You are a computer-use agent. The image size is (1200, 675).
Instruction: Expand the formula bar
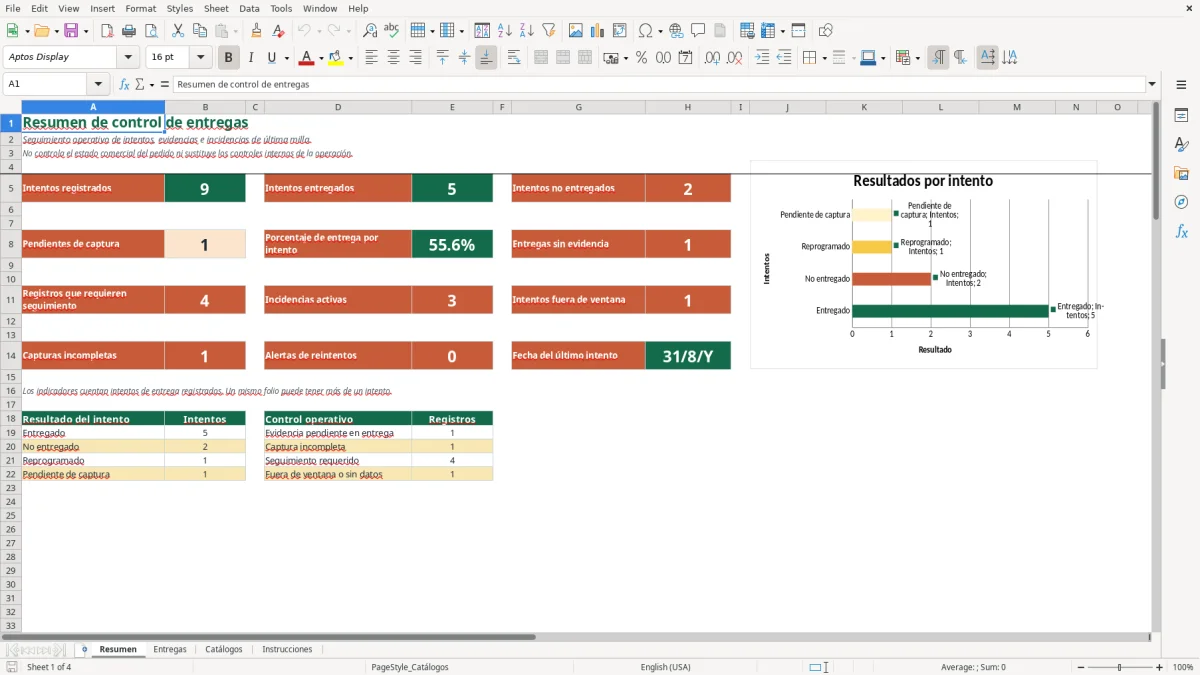coord(1153,84)
